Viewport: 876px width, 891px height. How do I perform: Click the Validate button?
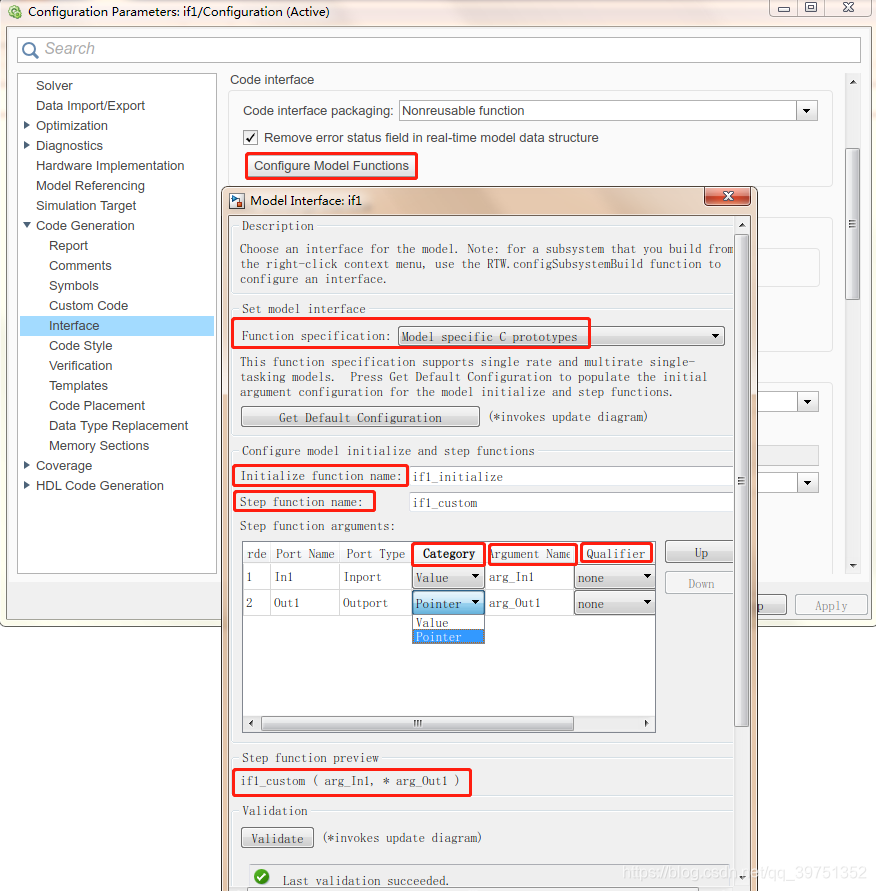(x=277, y=838)
